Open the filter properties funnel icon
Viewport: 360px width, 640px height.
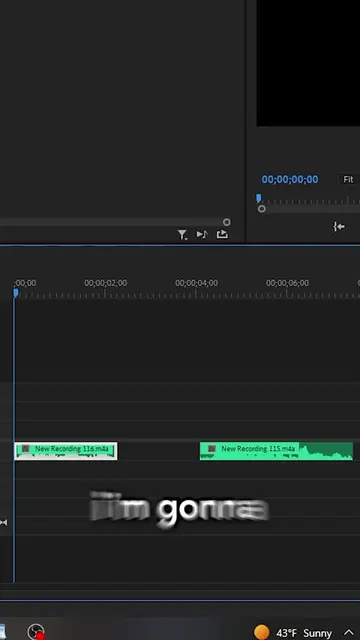(x=182, y=235)
